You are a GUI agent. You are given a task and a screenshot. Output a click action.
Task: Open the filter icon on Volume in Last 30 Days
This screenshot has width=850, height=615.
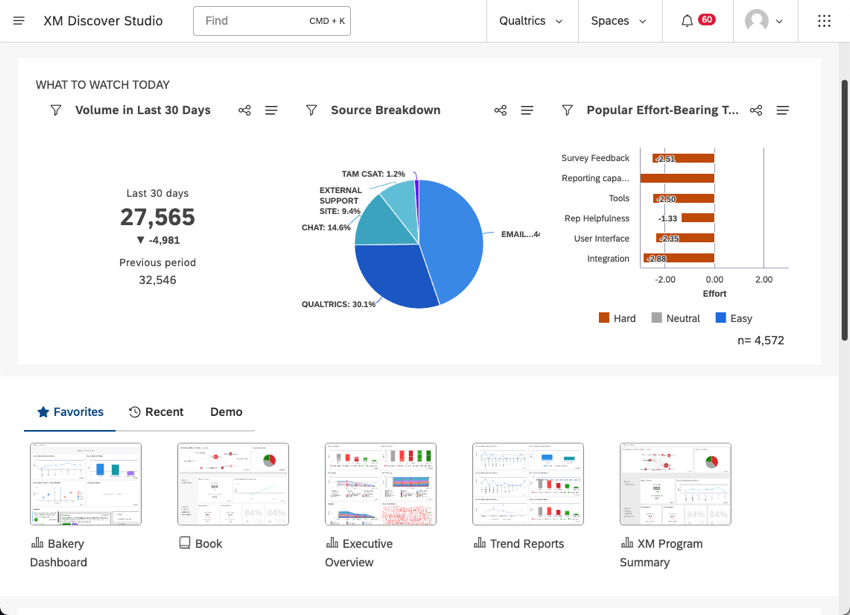56,110
